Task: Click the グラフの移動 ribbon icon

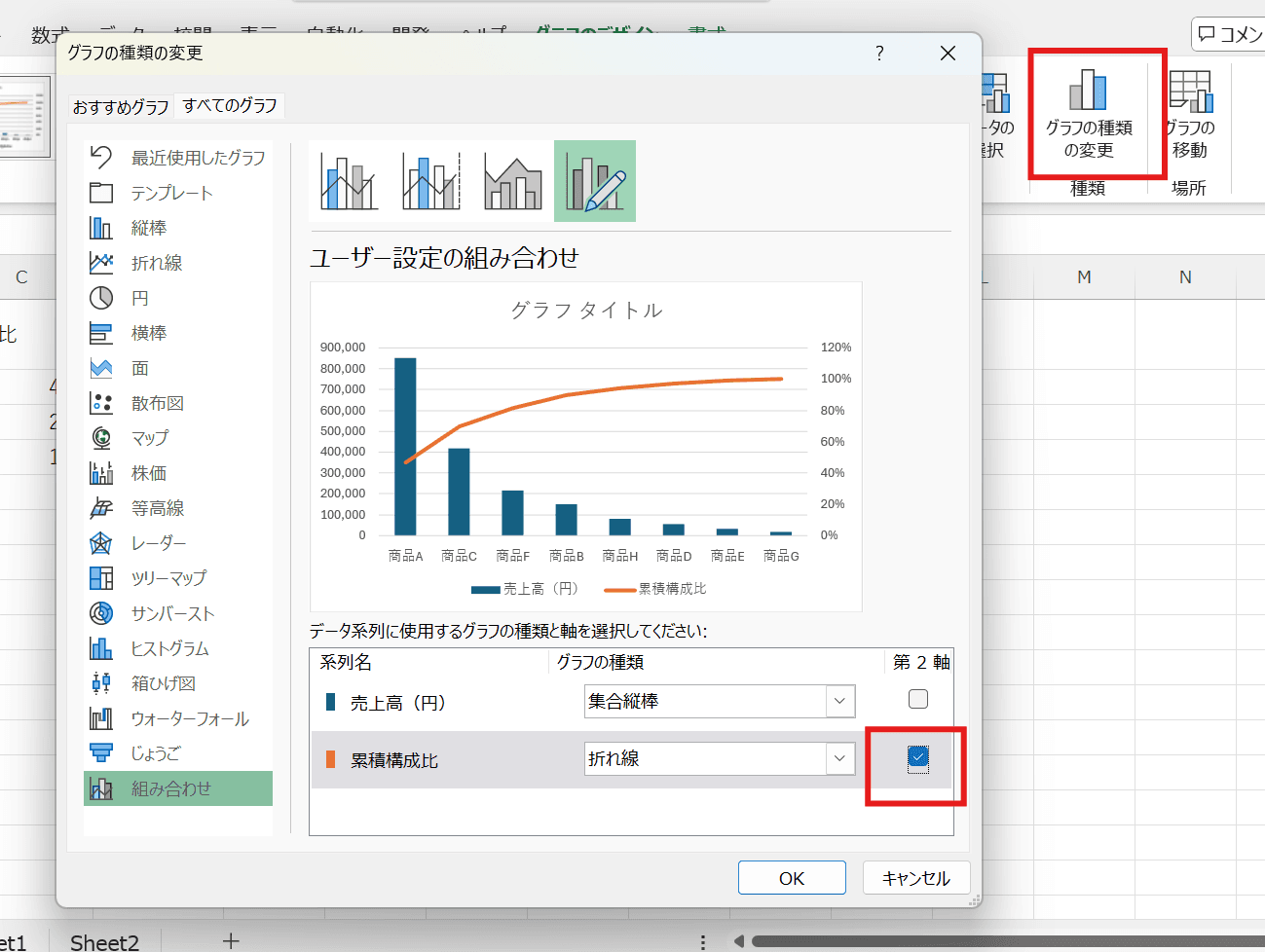Action: click(x=1190, y=115)
